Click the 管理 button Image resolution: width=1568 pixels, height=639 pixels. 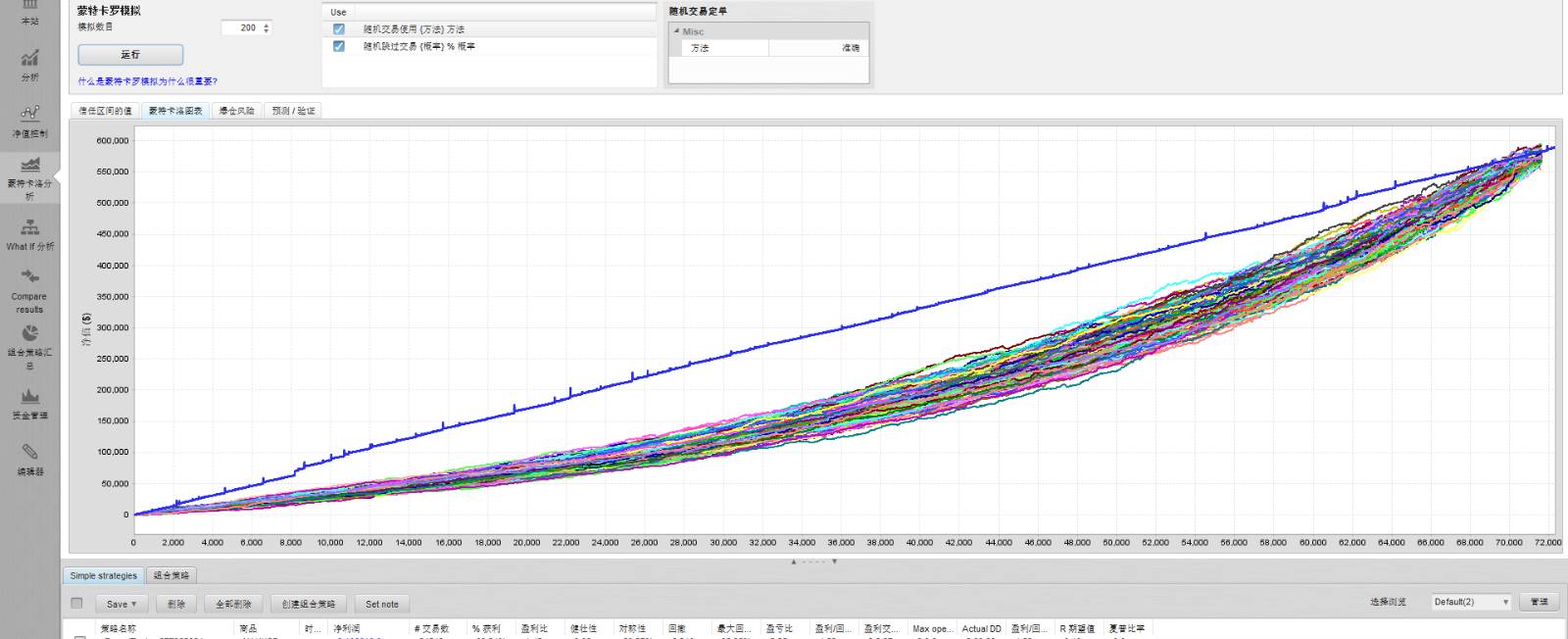(1540, 602)
